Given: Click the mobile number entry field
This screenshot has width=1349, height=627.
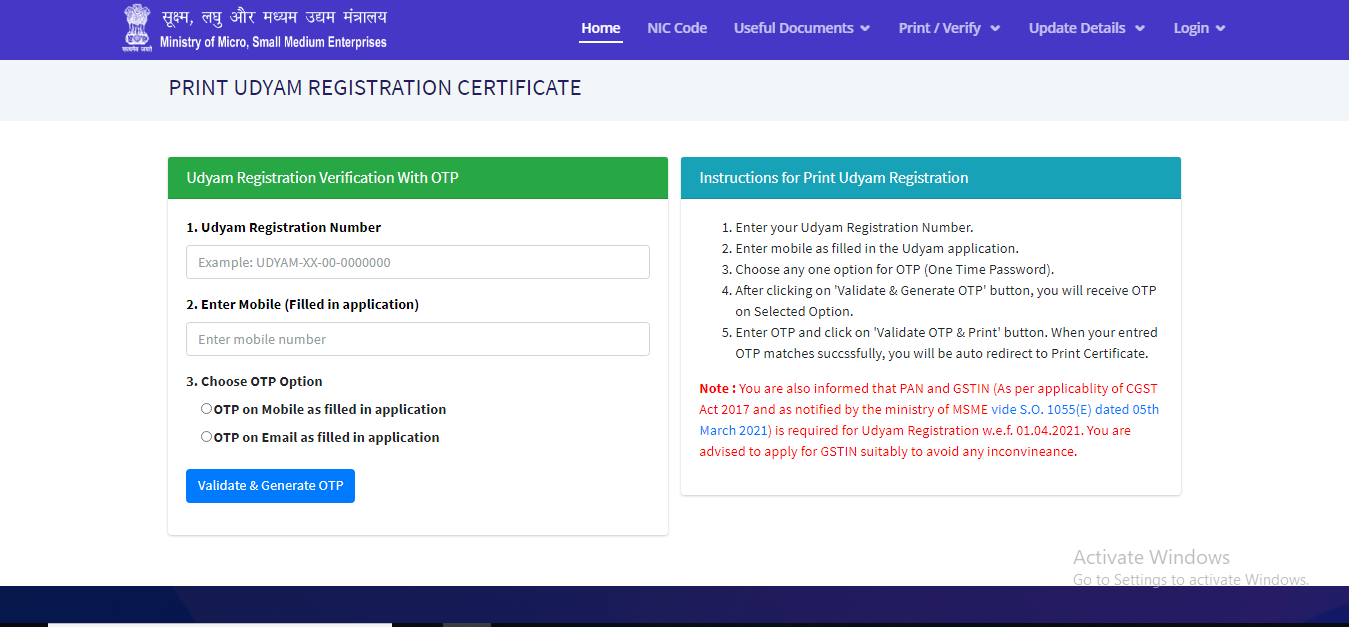Looking at the screenshot, I should (x=417, y=338).
